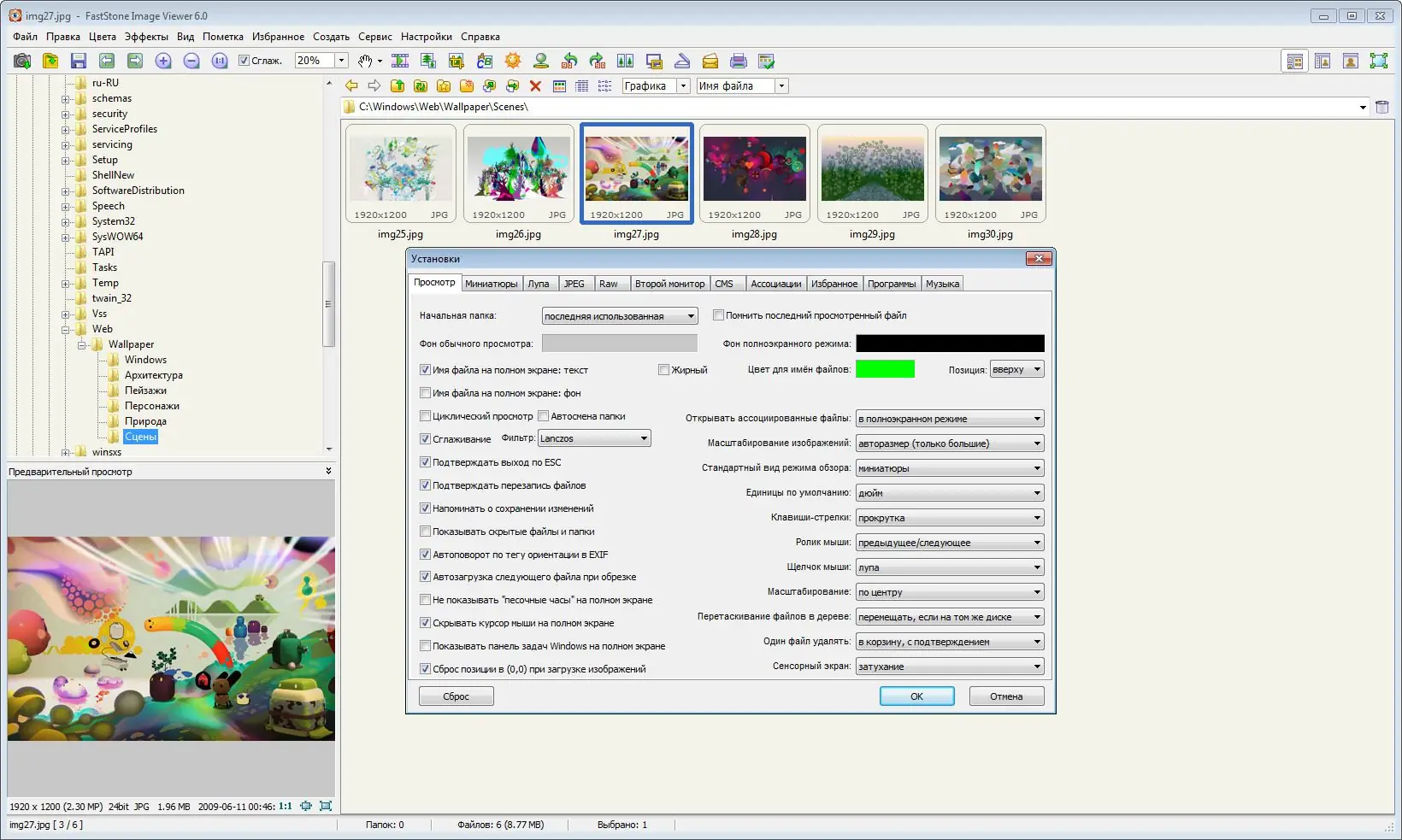Open the 'Начальная папка' dropdown
1402x840 pixels.
pyautogui.click(x=619, y=316)
